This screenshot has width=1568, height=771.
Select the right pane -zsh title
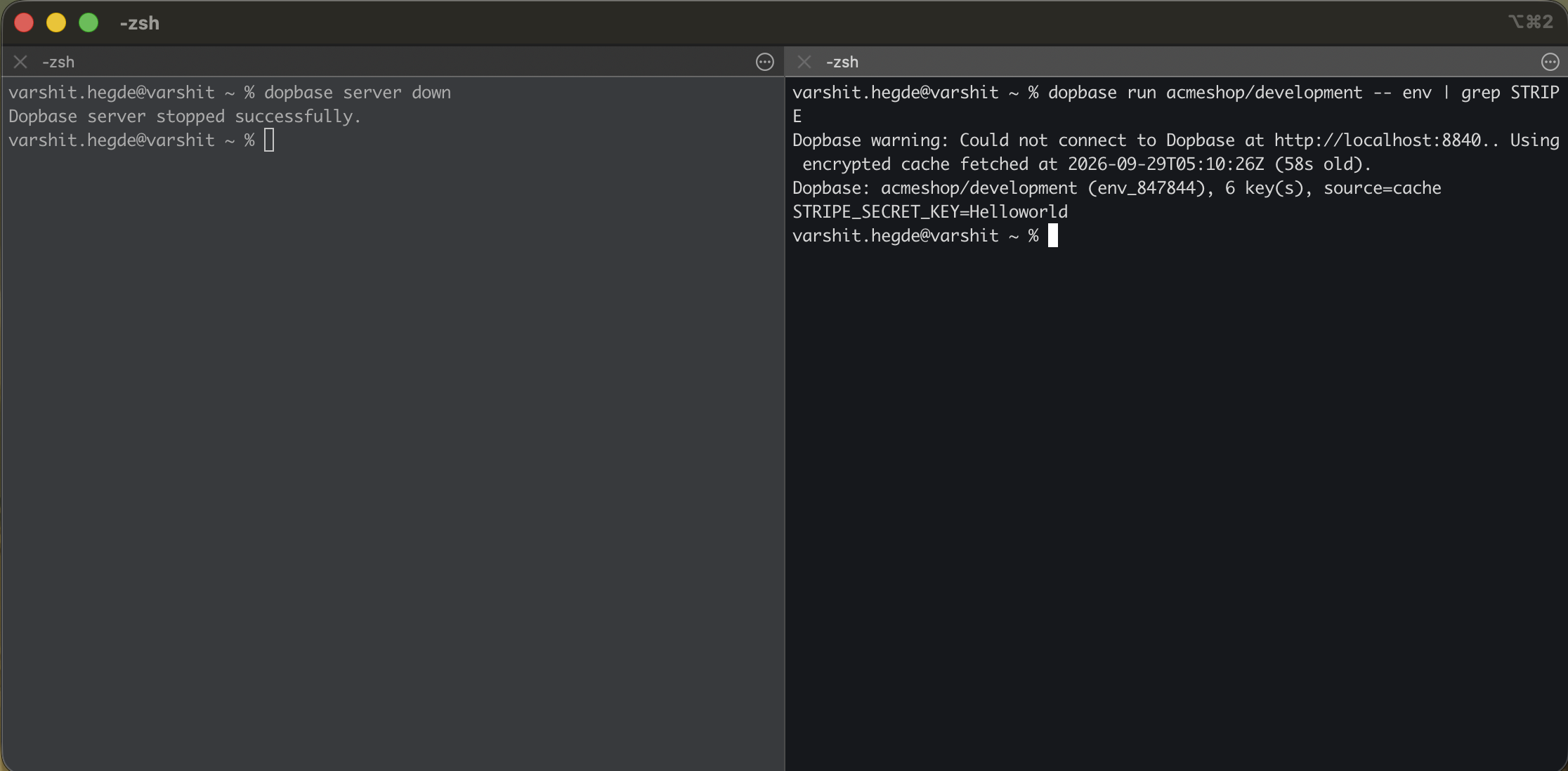point(842,62)
